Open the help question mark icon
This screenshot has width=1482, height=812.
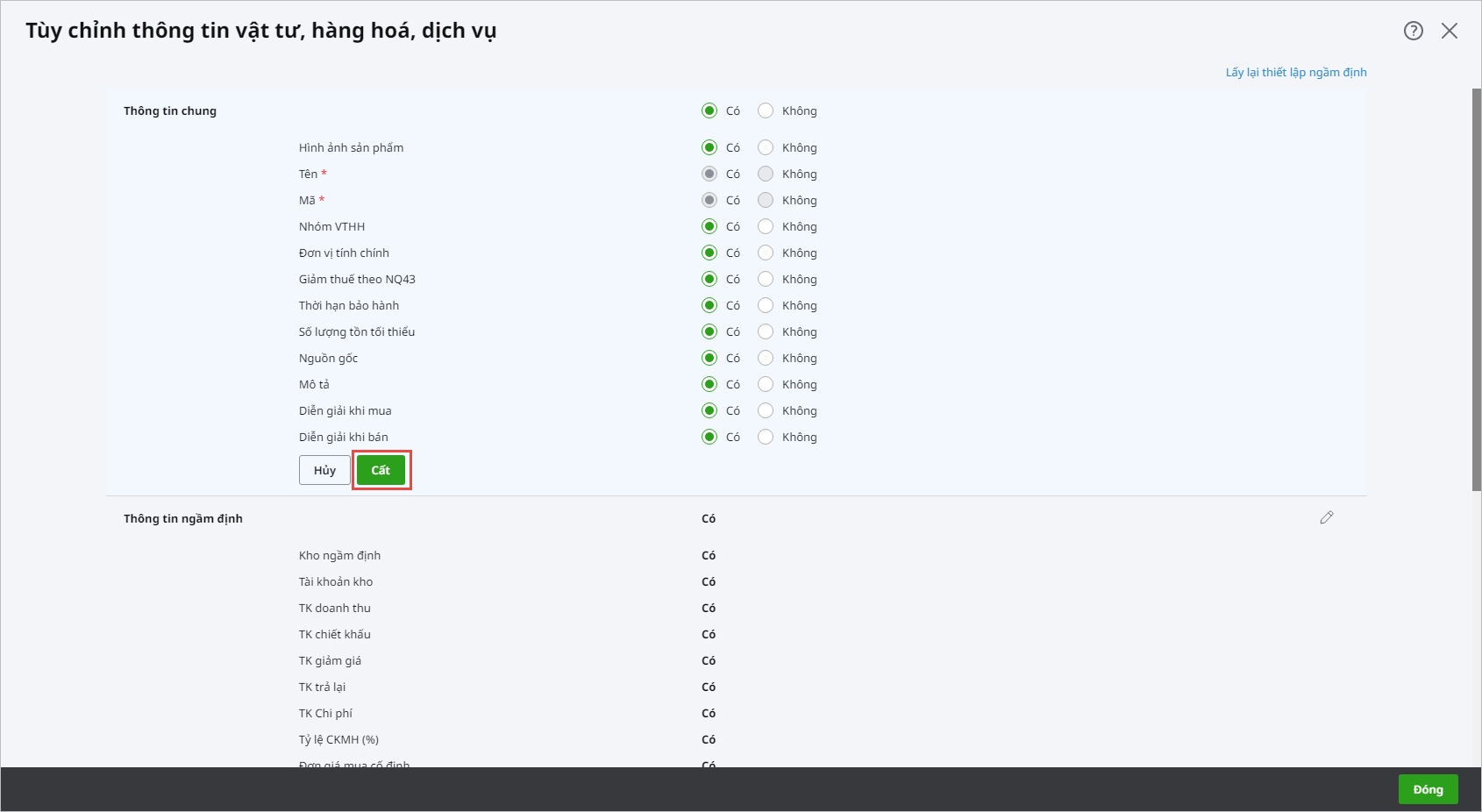point(1413,31)
